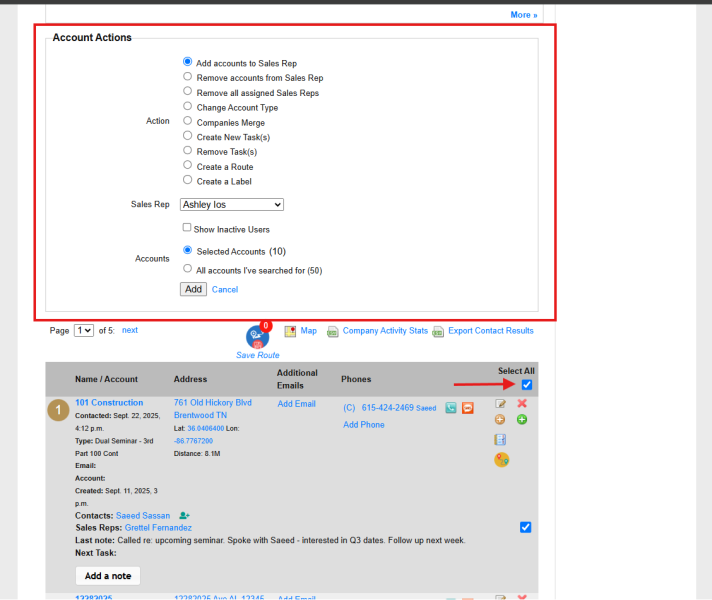Choose All accounts I've searched for option
The width and height of the screenshot is (712, 600).
[x=188, y=268]
